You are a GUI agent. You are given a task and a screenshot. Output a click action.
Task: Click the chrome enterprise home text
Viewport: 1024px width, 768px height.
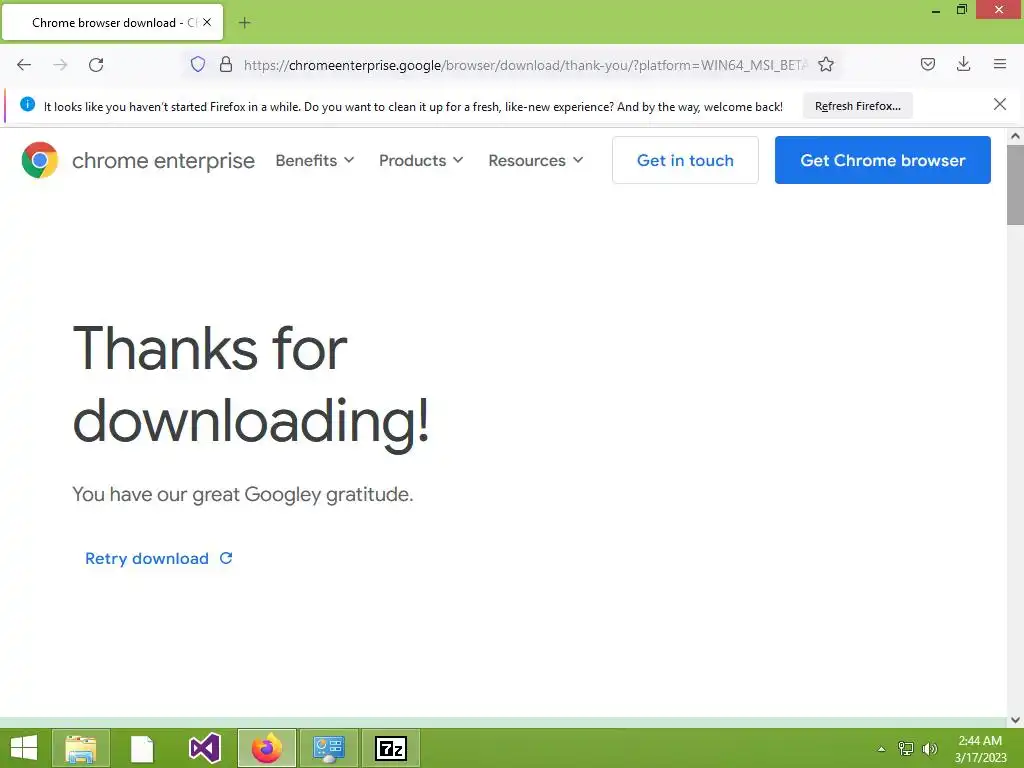pos(163,161)
